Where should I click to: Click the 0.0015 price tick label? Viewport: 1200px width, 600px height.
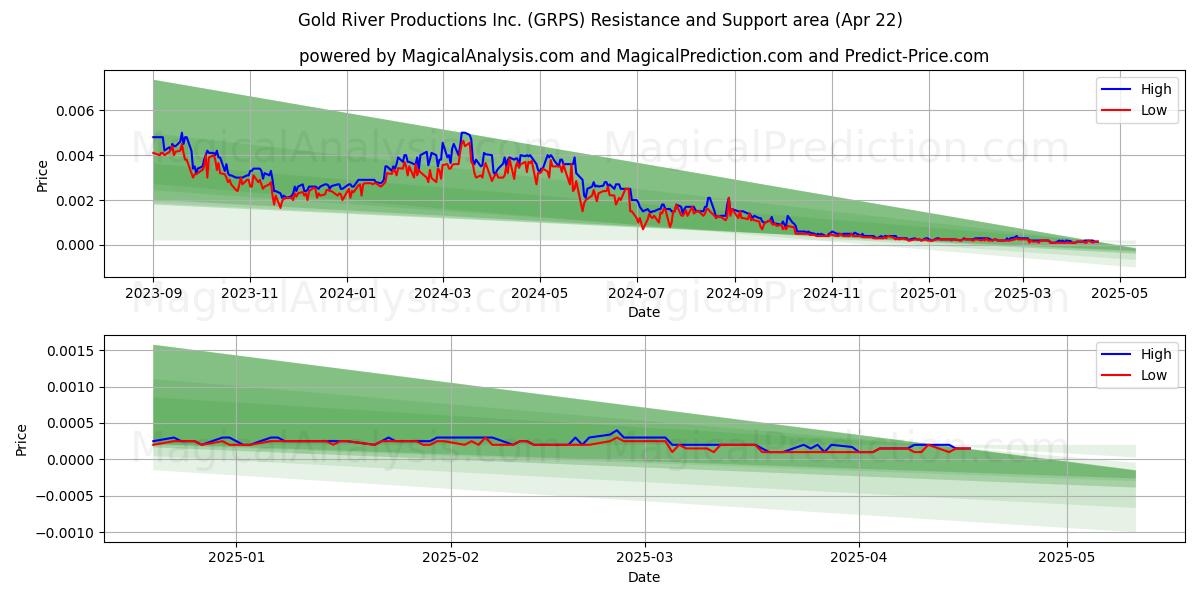[72, 351]
